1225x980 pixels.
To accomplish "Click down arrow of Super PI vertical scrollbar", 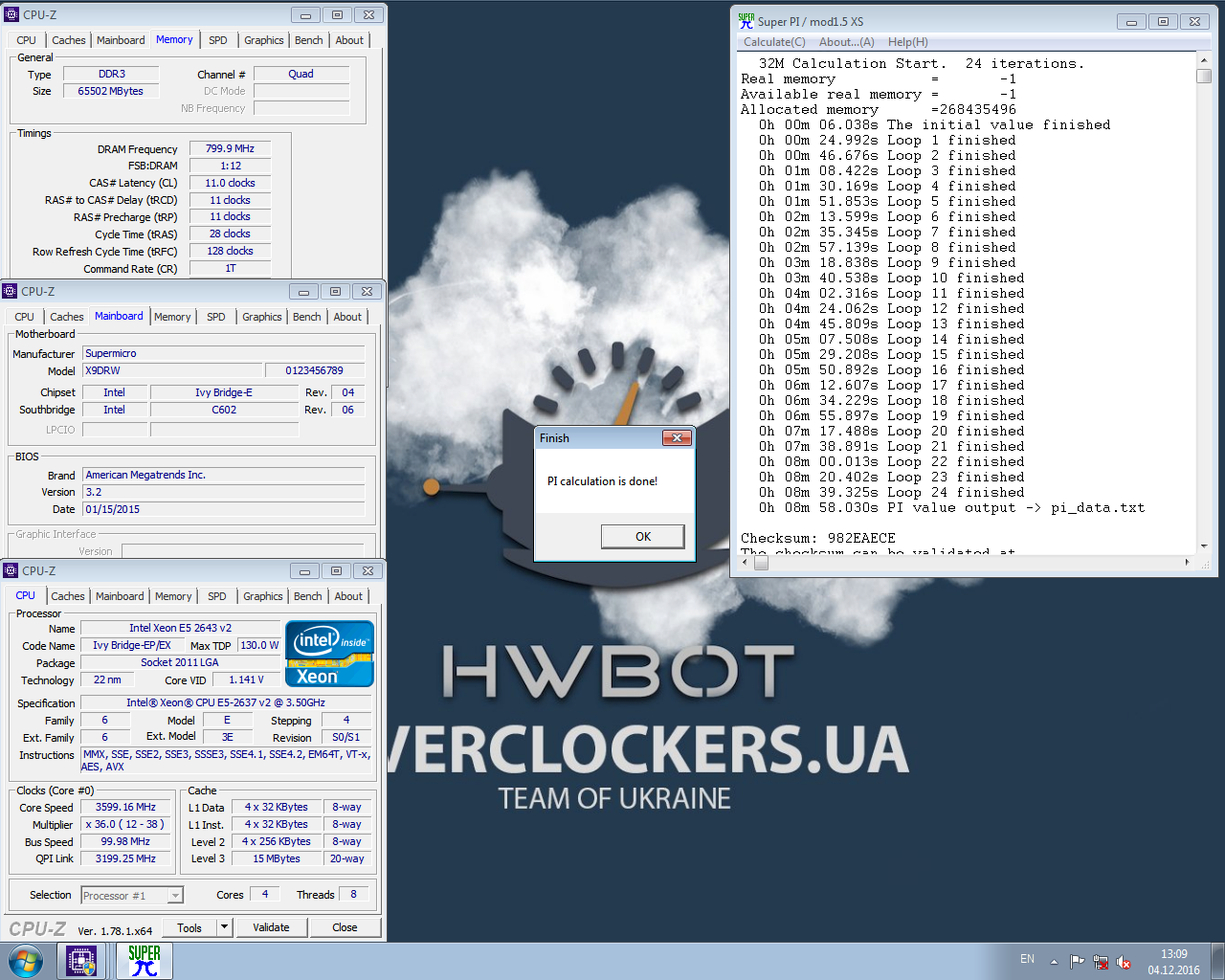I will pos(1204,546).
